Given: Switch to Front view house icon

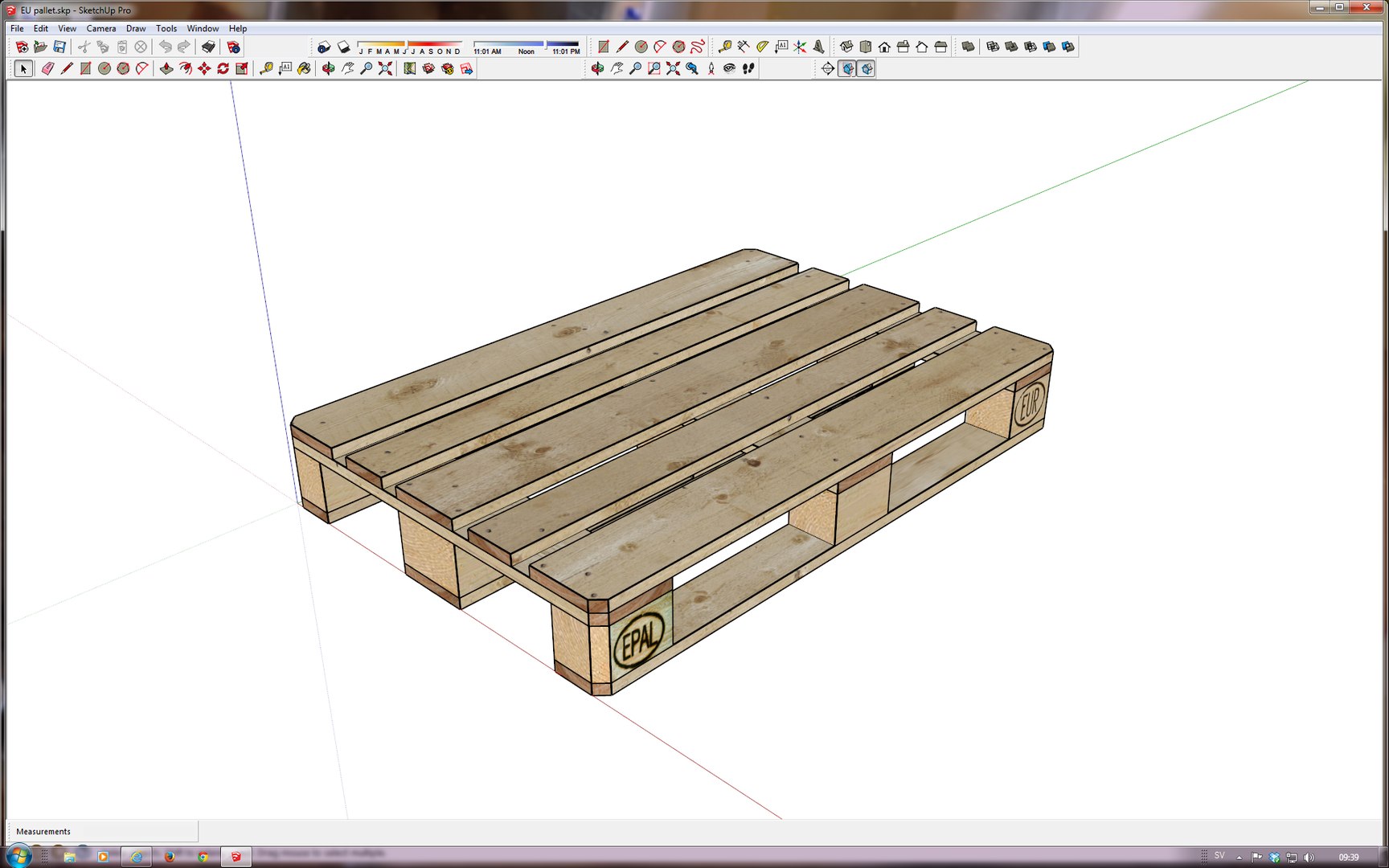Looking at the screenshot, I should (884, 47).
